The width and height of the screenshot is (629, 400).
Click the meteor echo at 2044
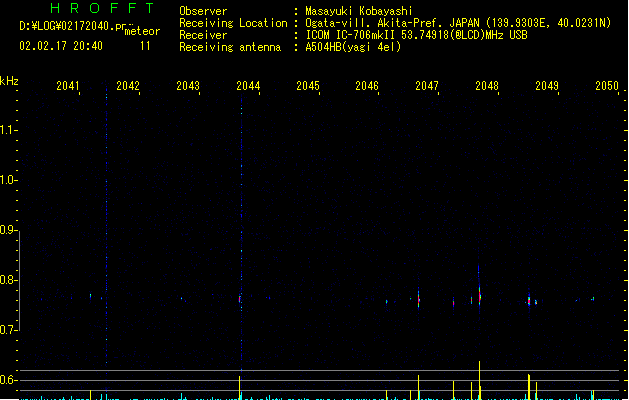click(240, 299)
